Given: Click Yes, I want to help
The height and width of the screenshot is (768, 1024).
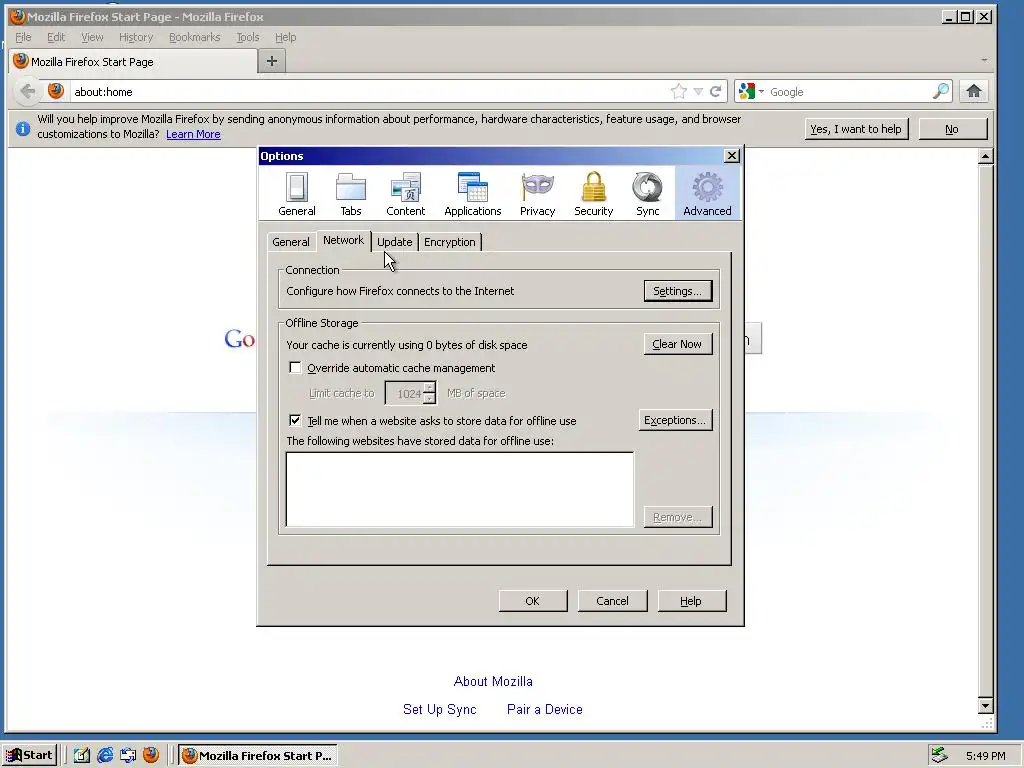Looking at the screenshot, I should pyautogui.click(x=856, y=129).
